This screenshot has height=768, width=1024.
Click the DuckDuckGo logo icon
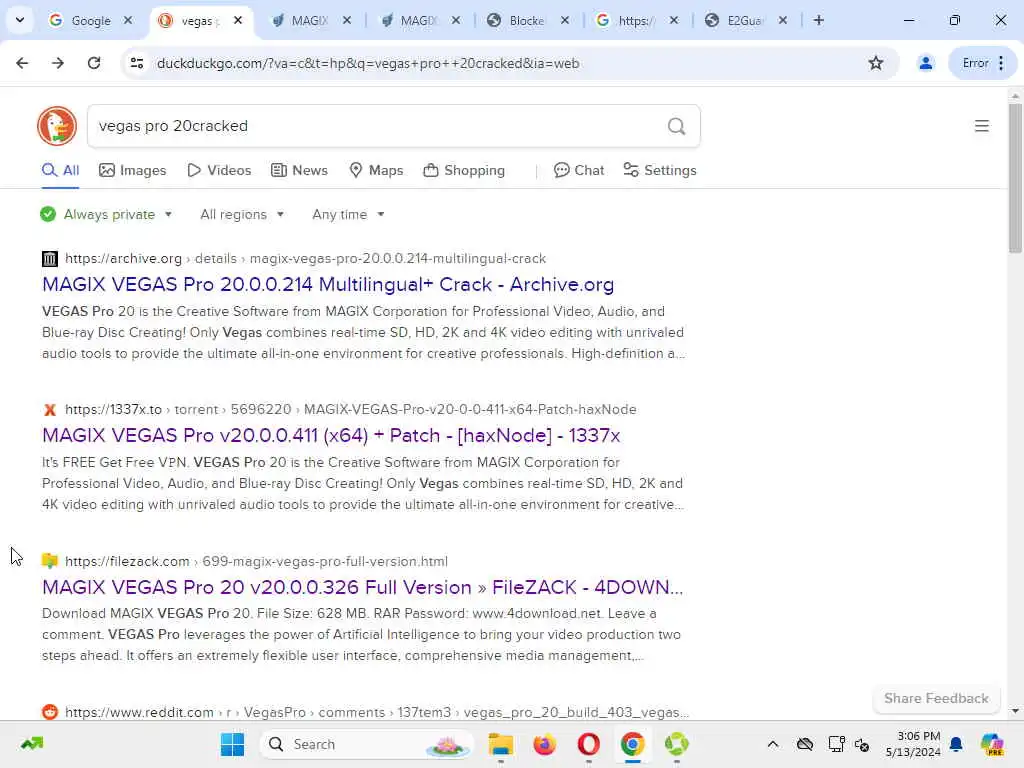[57, 126]
